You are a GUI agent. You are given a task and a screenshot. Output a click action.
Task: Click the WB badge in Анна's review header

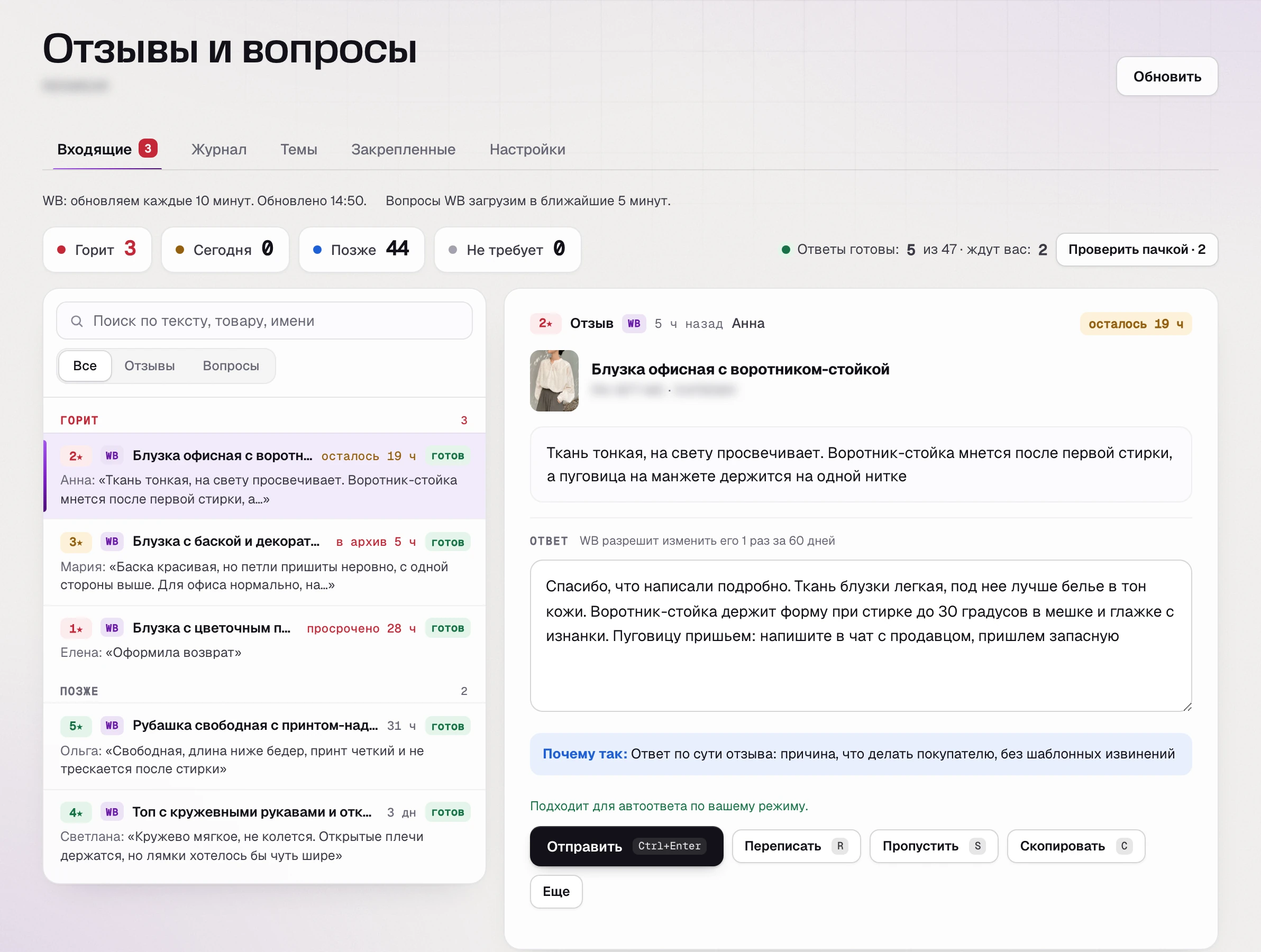(633, 324)
